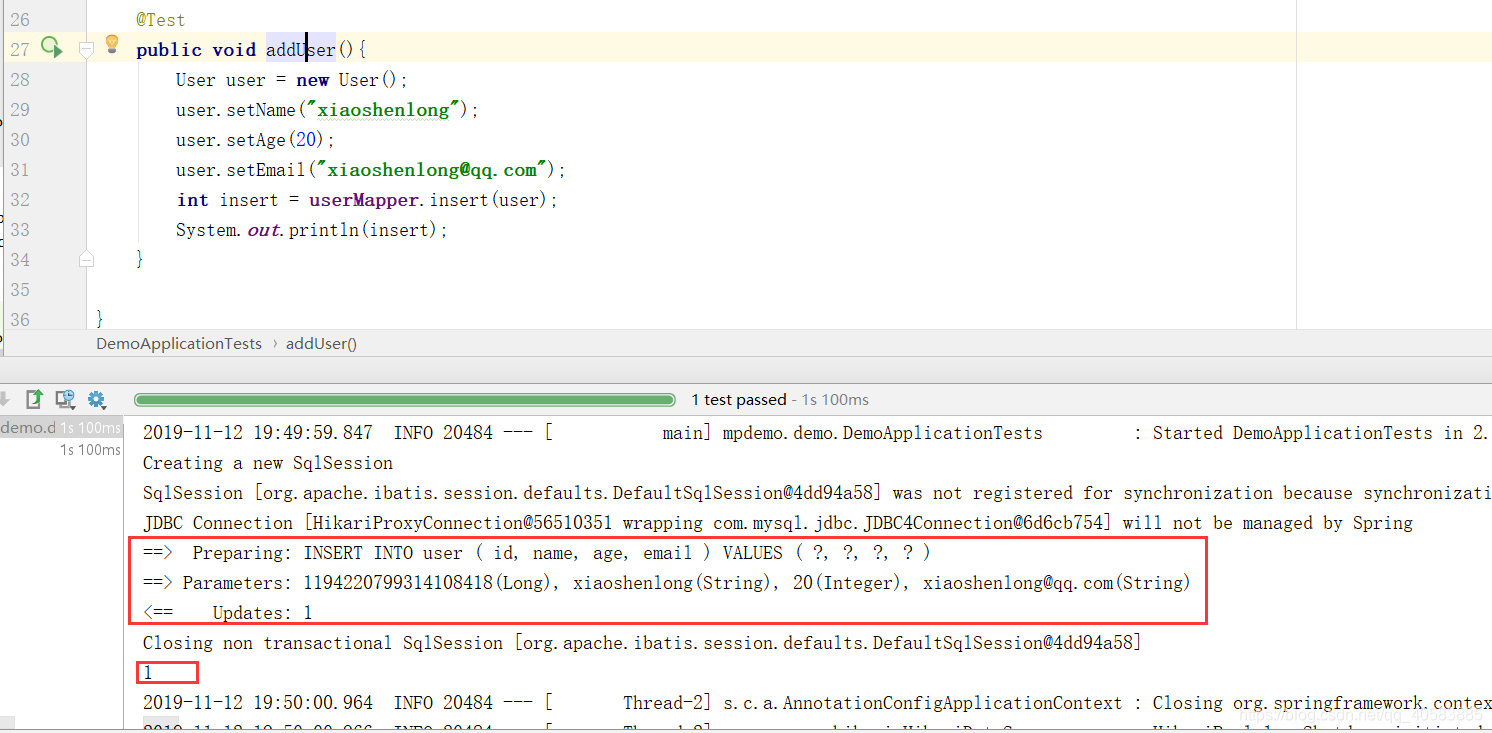The height and width of the screenshot is (733, 1492).
Task: Open the test runner settings gear
Action: [96, 399]
